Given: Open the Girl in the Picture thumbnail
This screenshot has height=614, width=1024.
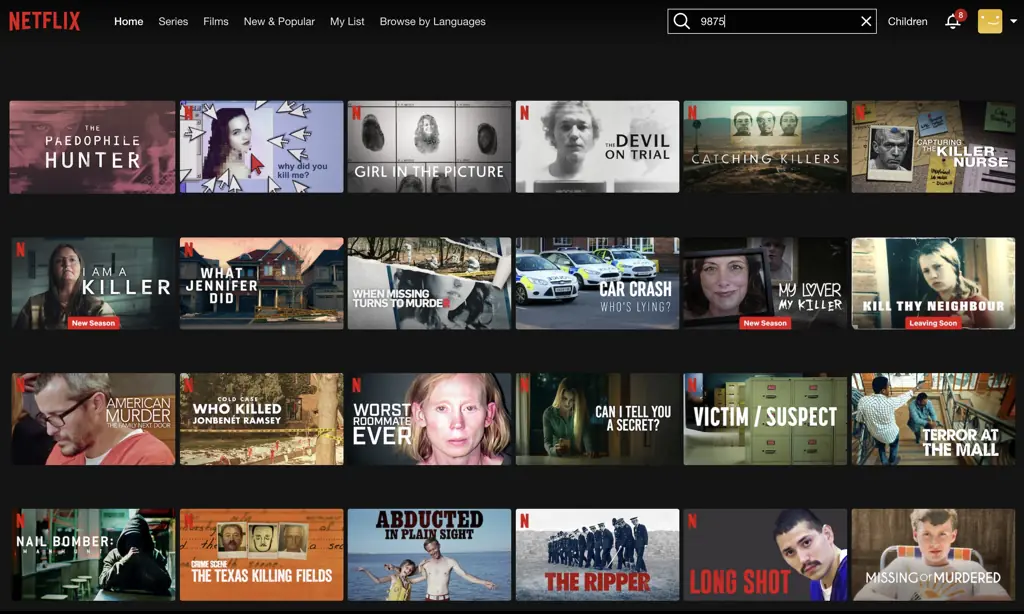Looking at the screenshot, I should tap(429, 146).
